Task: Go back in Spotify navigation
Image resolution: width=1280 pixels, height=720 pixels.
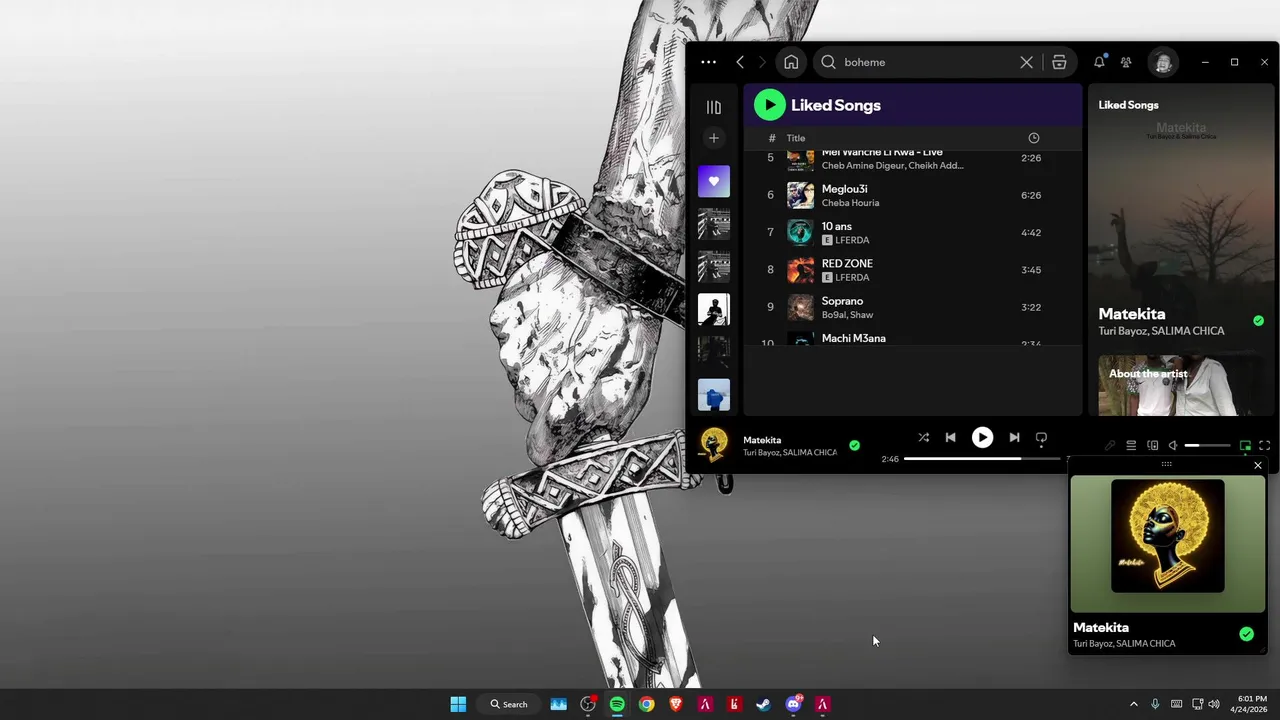Action: [740, 62]
